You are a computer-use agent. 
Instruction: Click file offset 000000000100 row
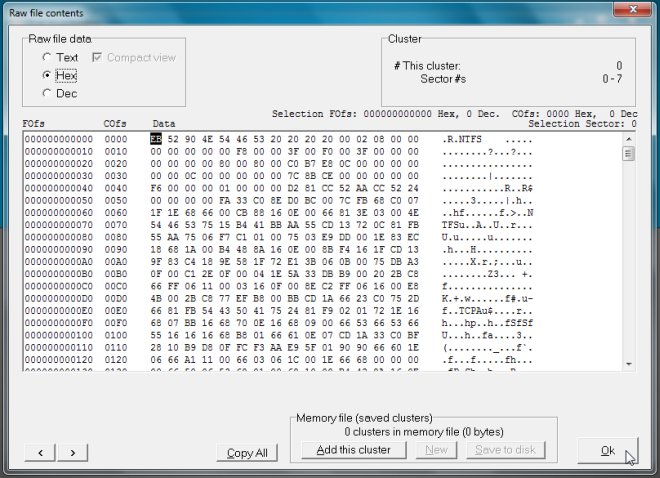click(59, 335)
